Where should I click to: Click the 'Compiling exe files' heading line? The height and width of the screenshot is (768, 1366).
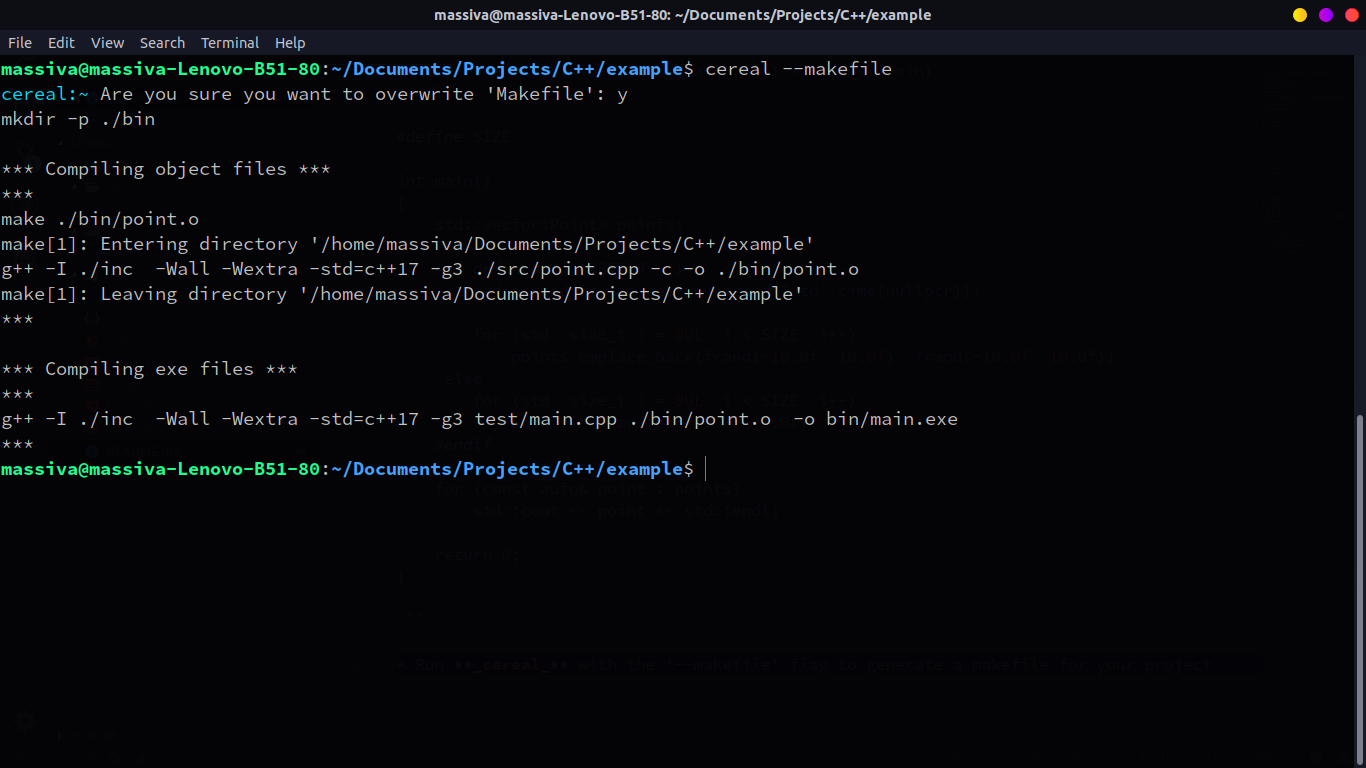coord(149,369)
